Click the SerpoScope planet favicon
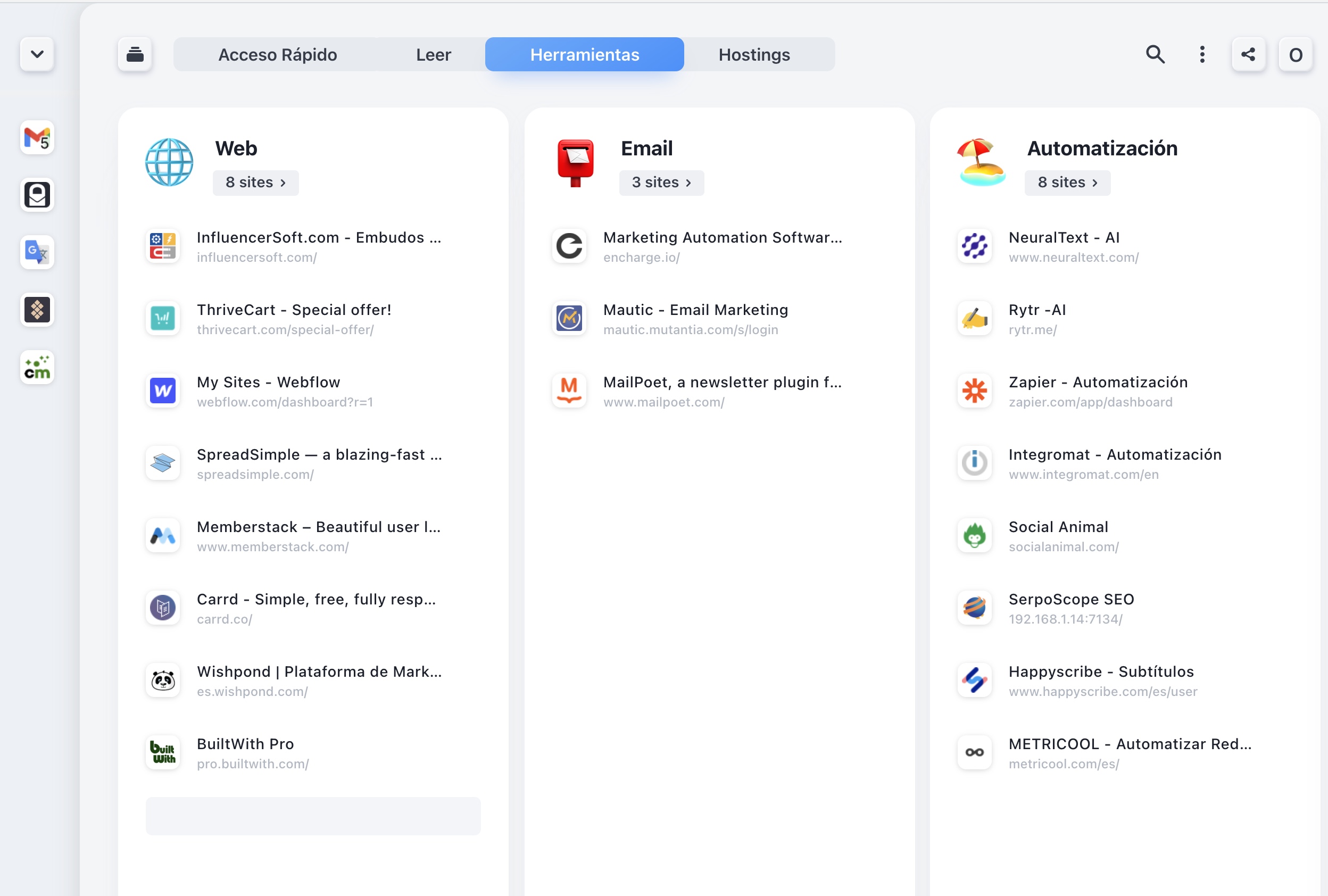The image size is (1328, 896). 975,608
